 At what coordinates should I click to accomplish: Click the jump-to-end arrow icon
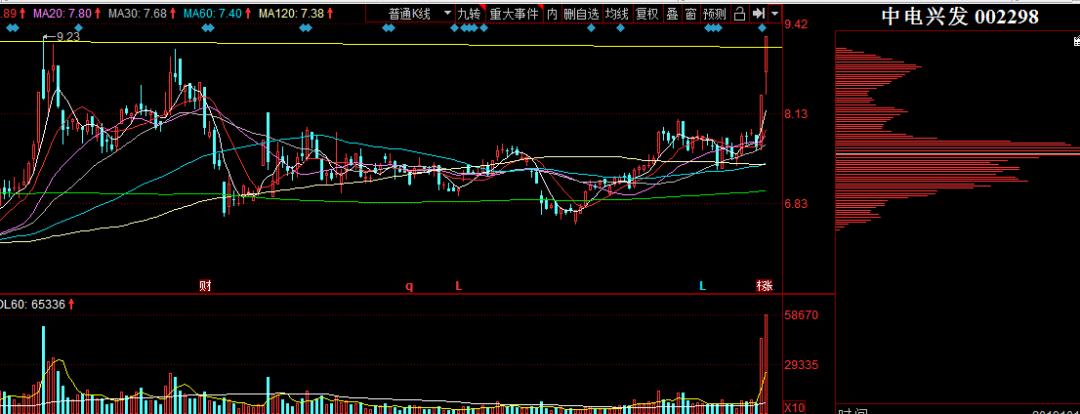coord(758,13)
